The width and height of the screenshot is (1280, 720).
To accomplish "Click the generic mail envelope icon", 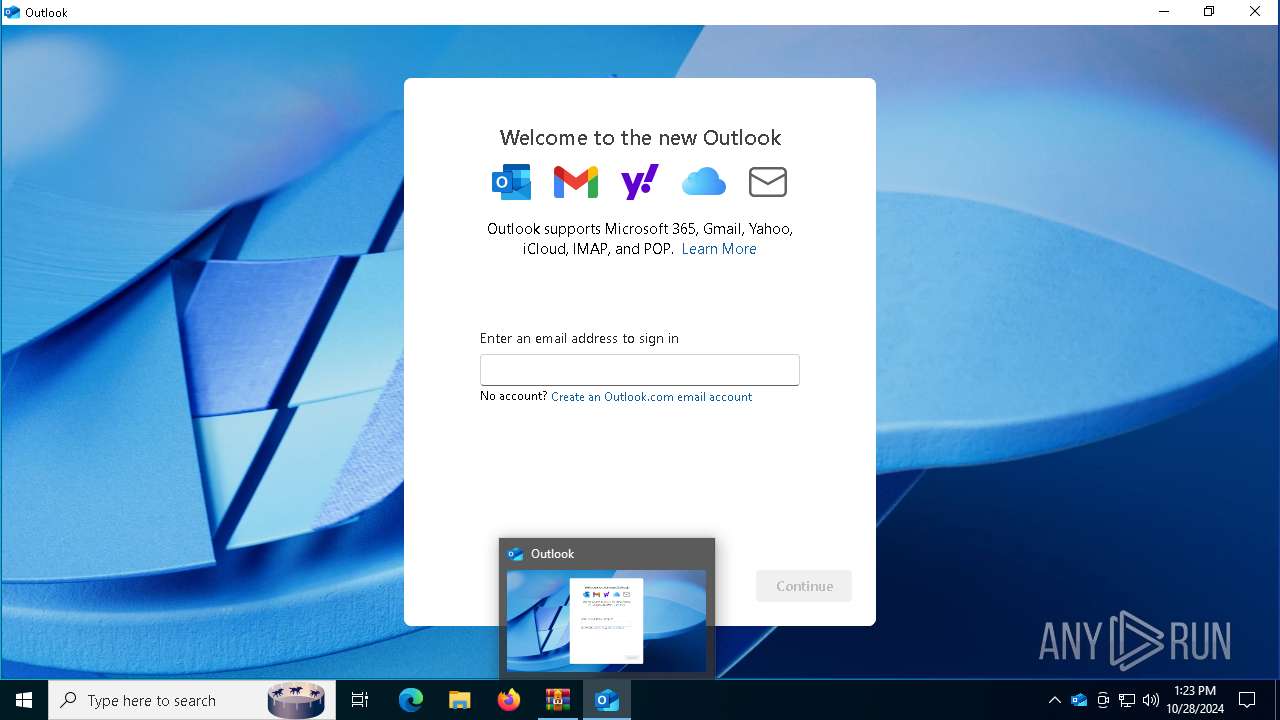I will point(768,182).
